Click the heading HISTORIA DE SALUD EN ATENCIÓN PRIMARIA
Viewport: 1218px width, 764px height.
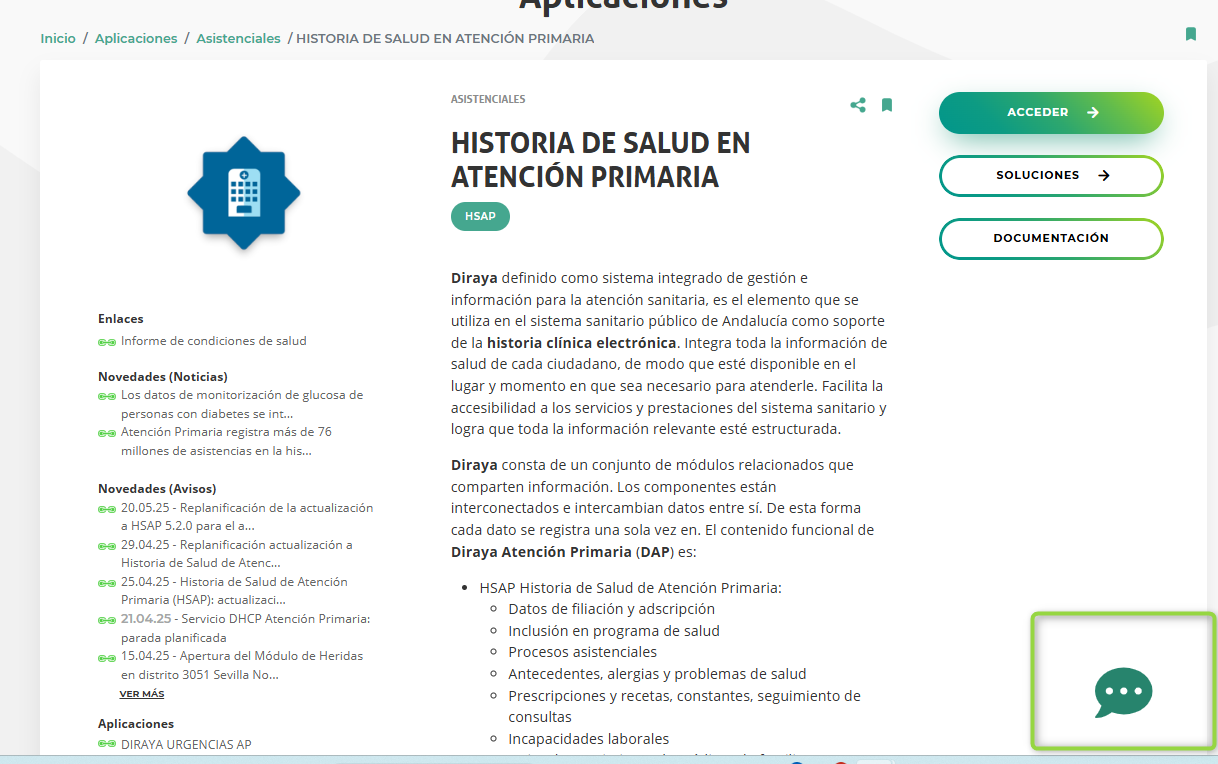(601, 159)
